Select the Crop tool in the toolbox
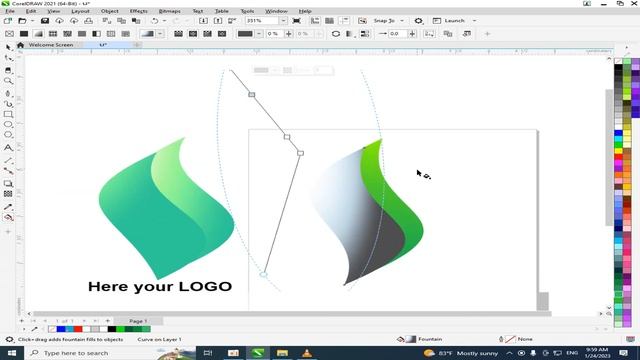 coord(8,70)
